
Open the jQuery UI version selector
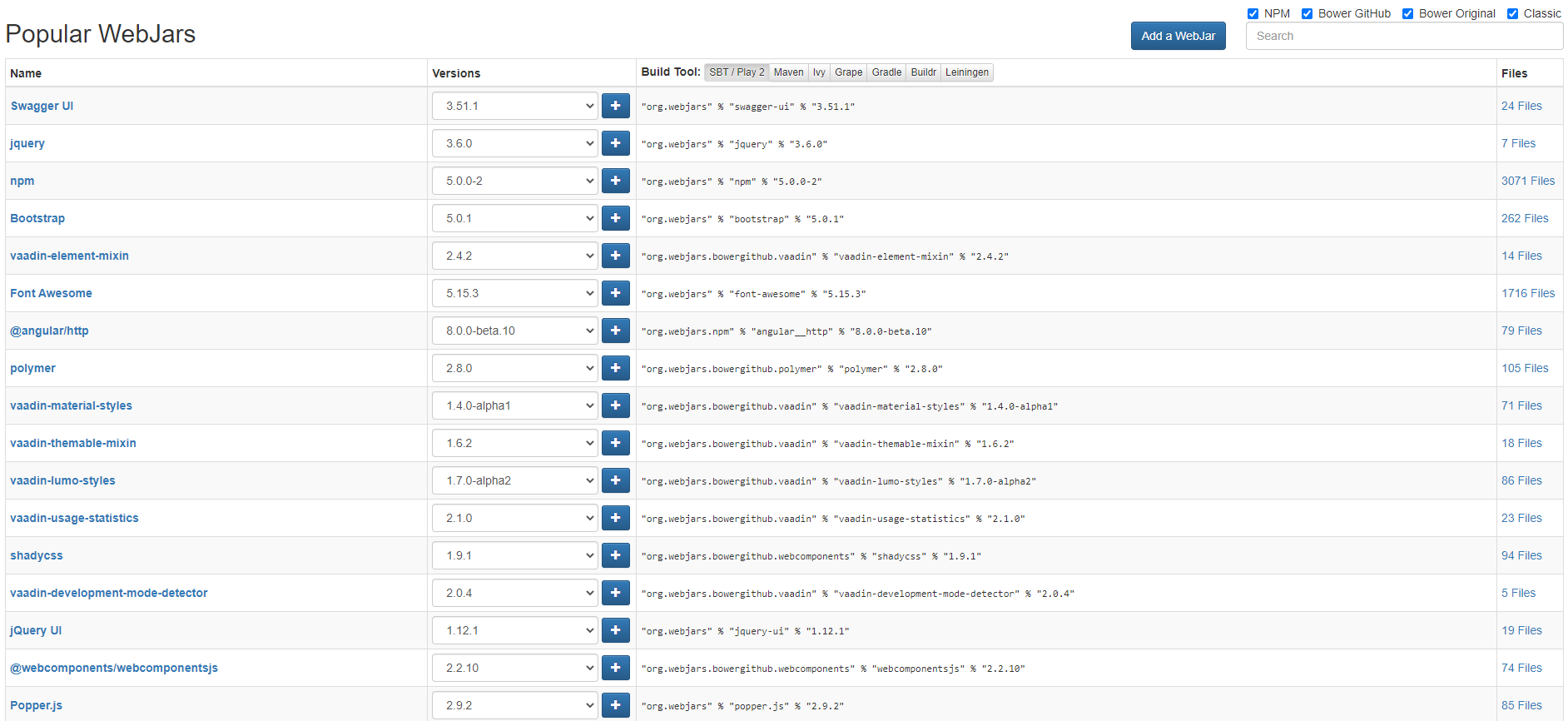tap(514, 630)
